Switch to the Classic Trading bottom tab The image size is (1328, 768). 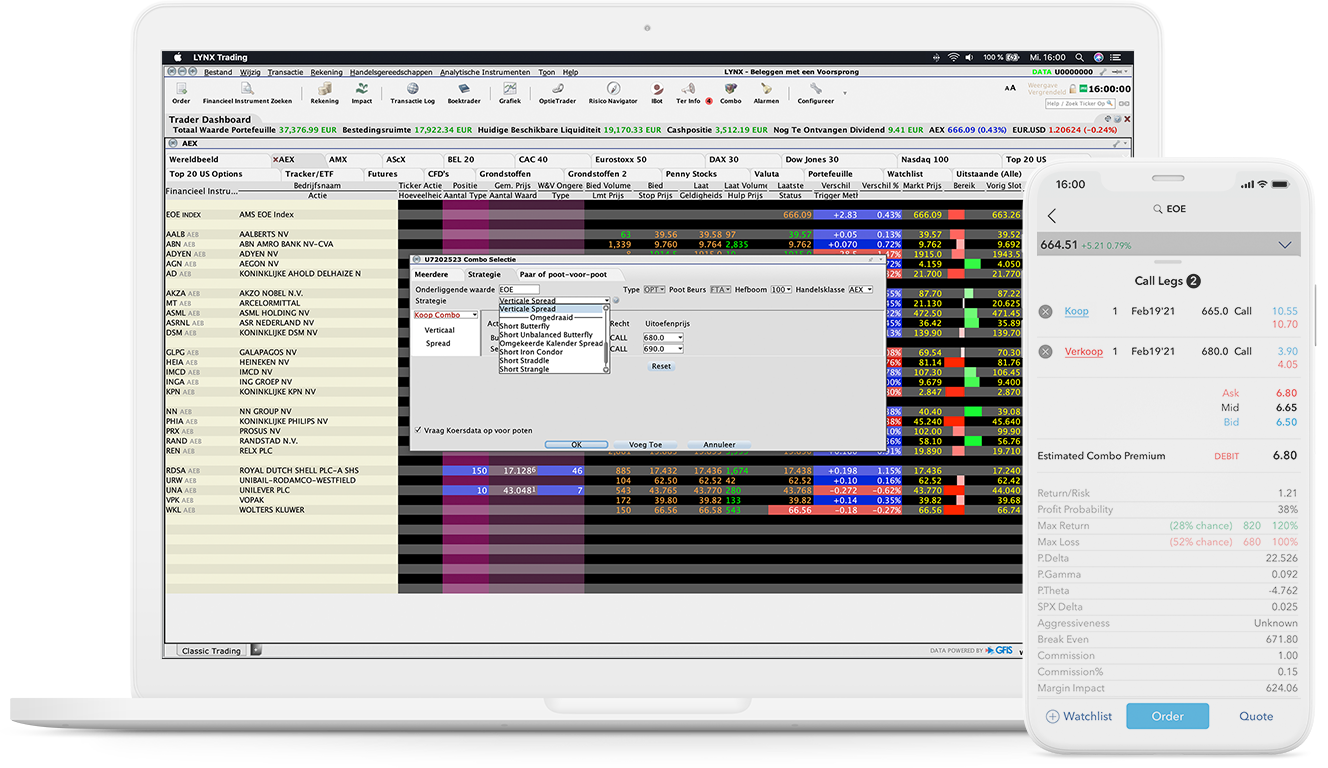[211, 651]
